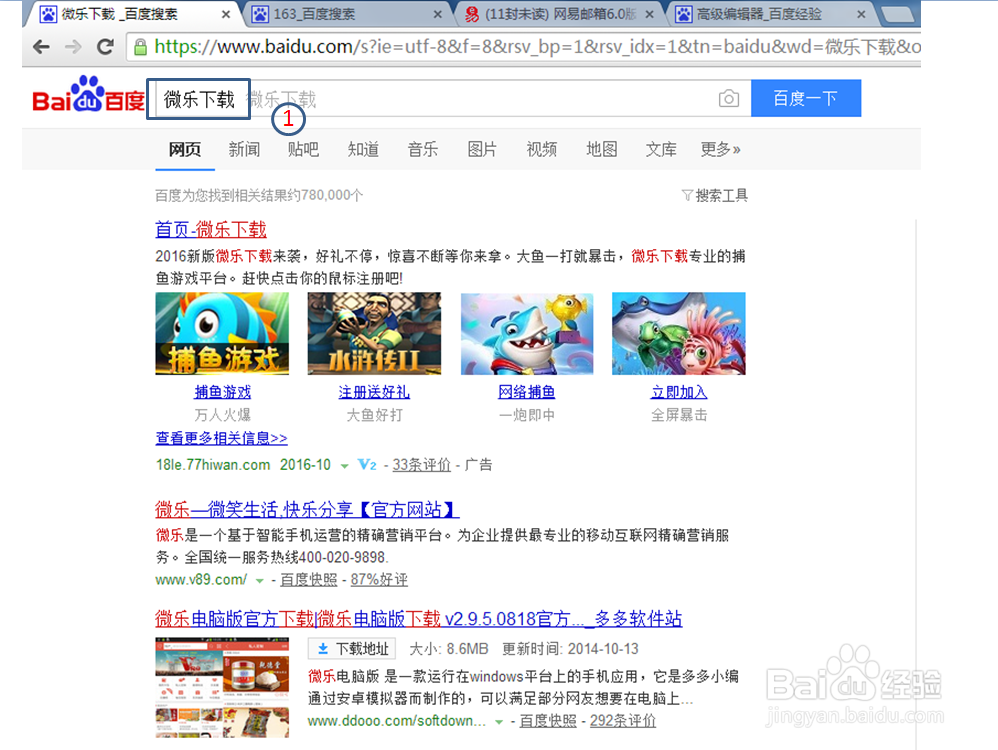The image size is (998, 750).
Task: Switch to the 163_百度搜索 tab
Action: [x=347, y=14]
